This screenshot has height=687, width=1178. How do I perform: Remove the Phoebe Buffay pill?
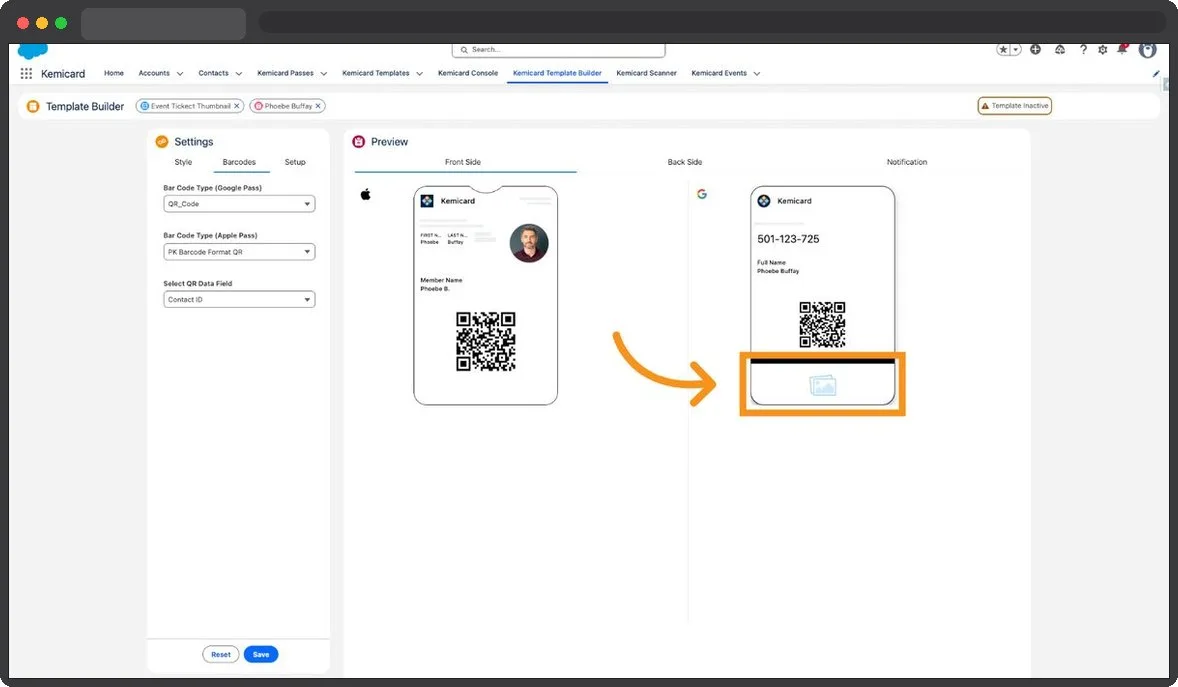tap(318, 106)
